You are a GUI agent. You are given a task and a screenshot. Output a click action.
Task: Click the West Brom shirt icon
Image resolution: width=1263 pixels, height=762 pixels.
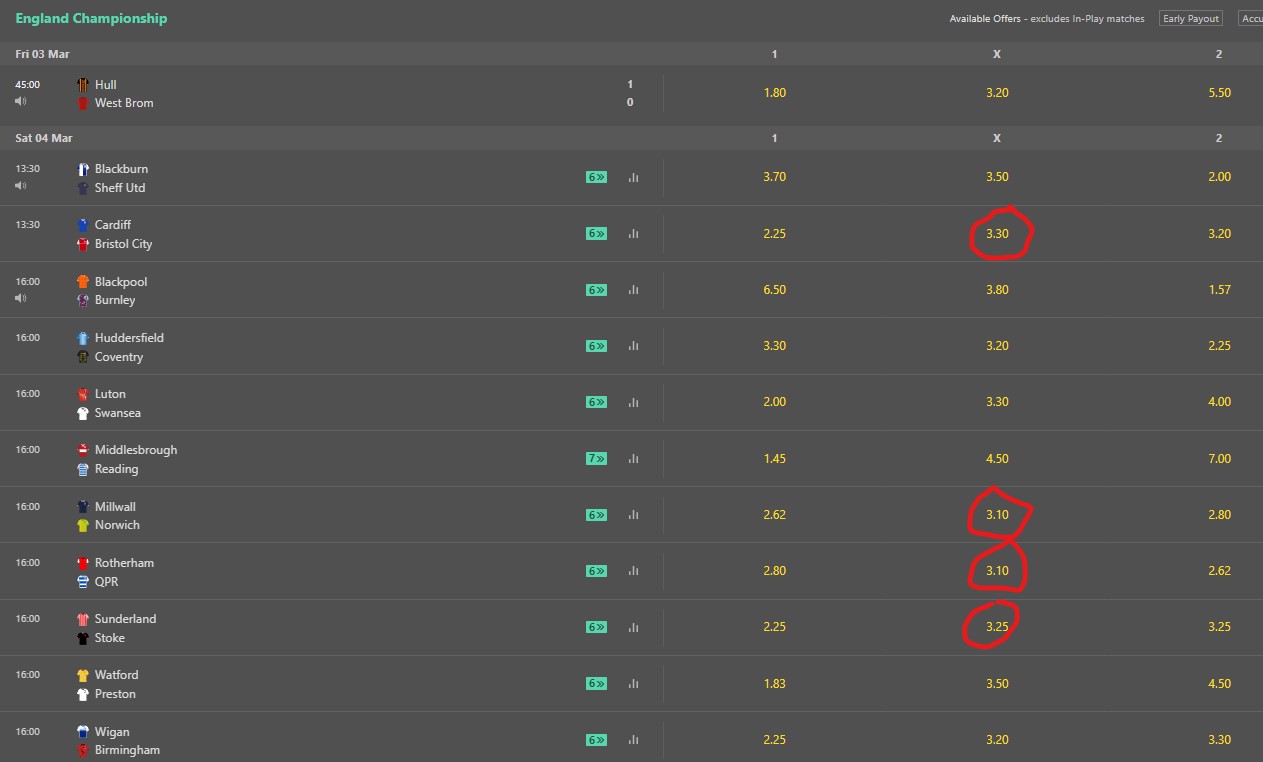pos(83,103)
